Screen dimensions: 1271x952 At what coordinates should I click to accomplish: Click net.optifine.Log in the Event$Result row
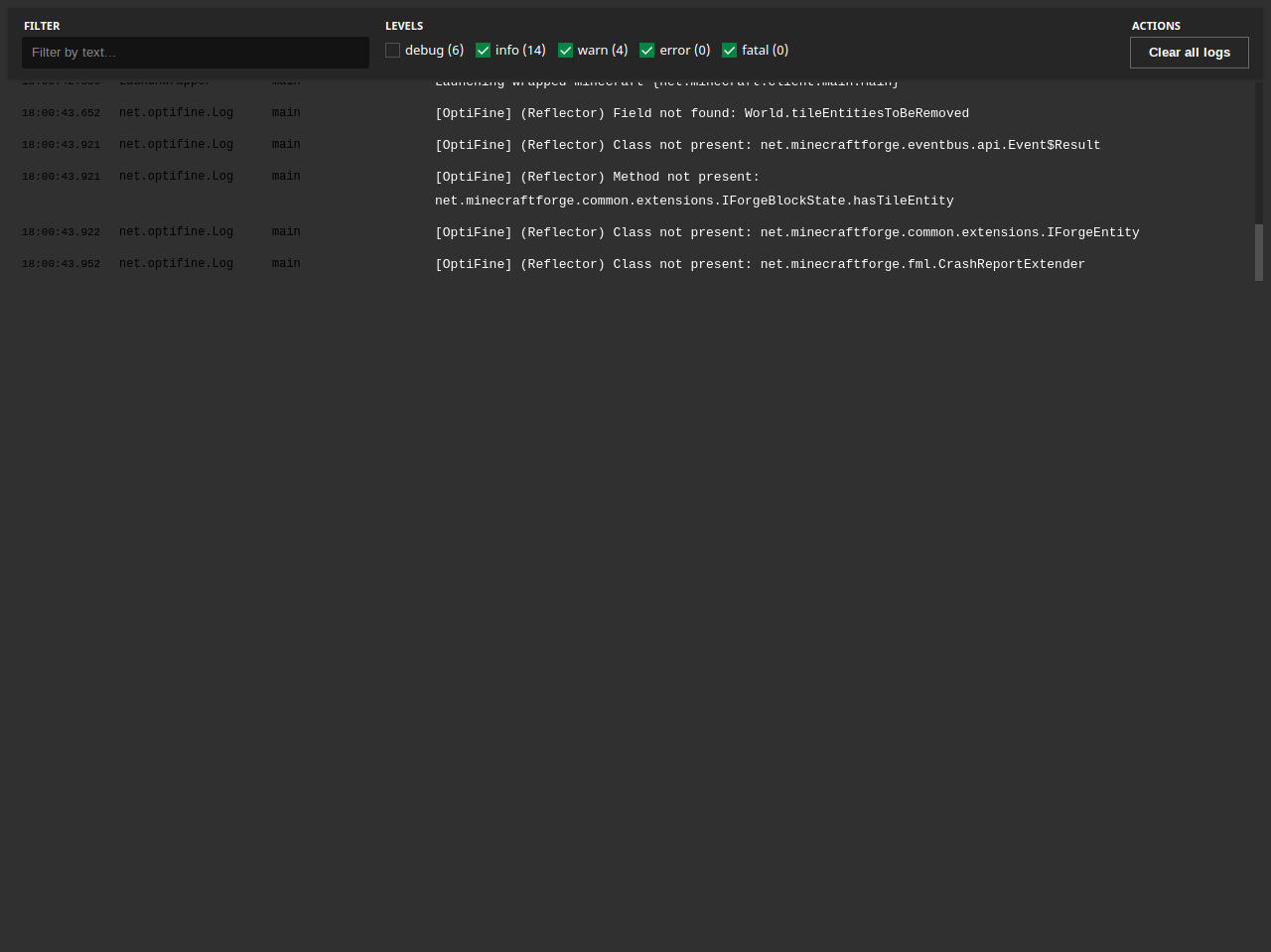point(176,145)
